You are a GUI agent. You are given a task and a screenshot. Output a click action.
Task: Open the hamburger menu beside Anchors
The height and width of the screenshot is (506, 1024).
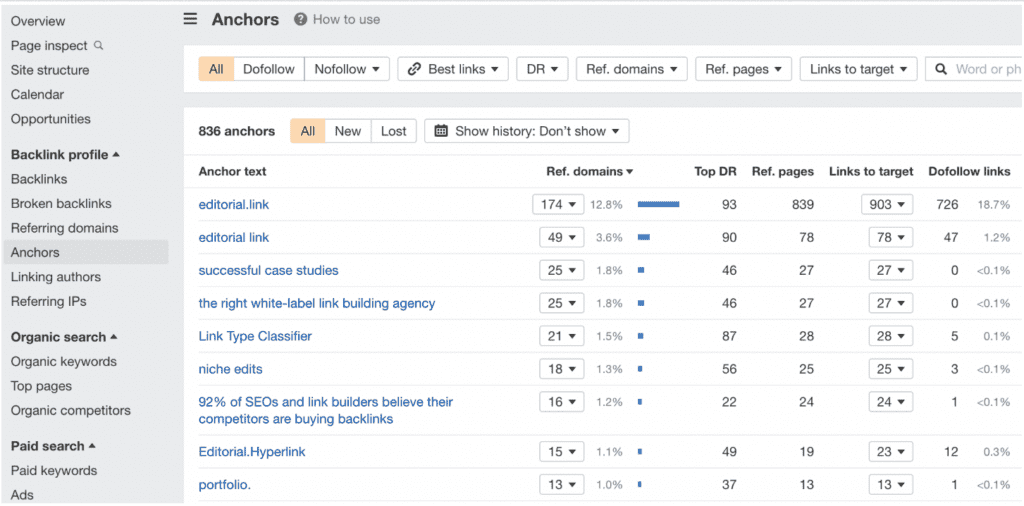click(190, 19)
